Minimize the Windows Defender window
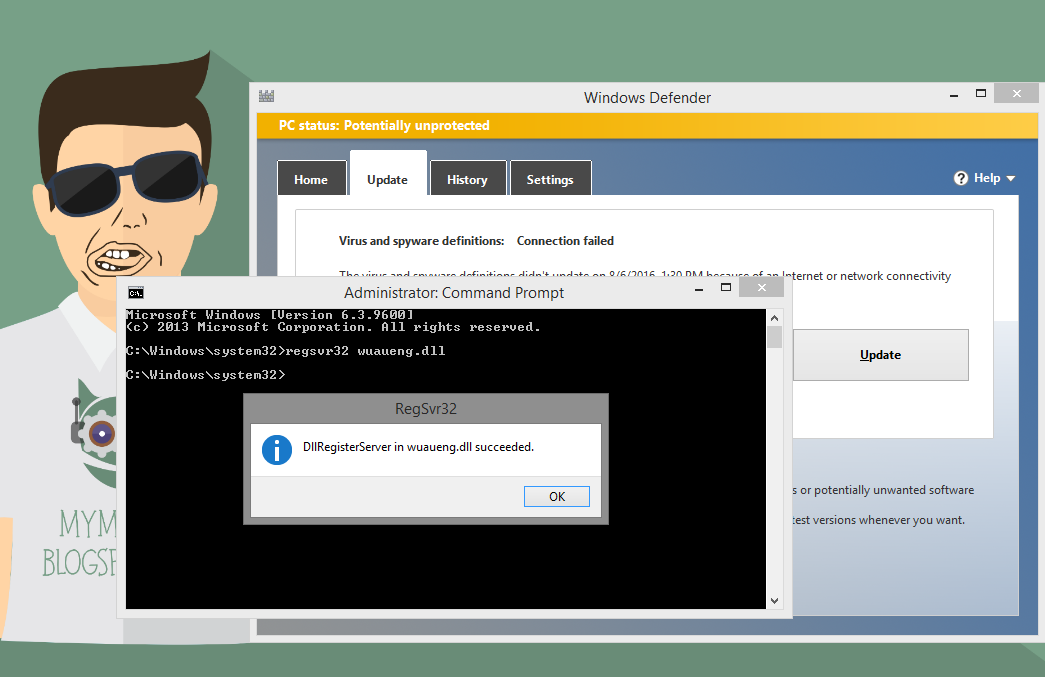Screen dimensions: 1045x677 pos(954,95)
